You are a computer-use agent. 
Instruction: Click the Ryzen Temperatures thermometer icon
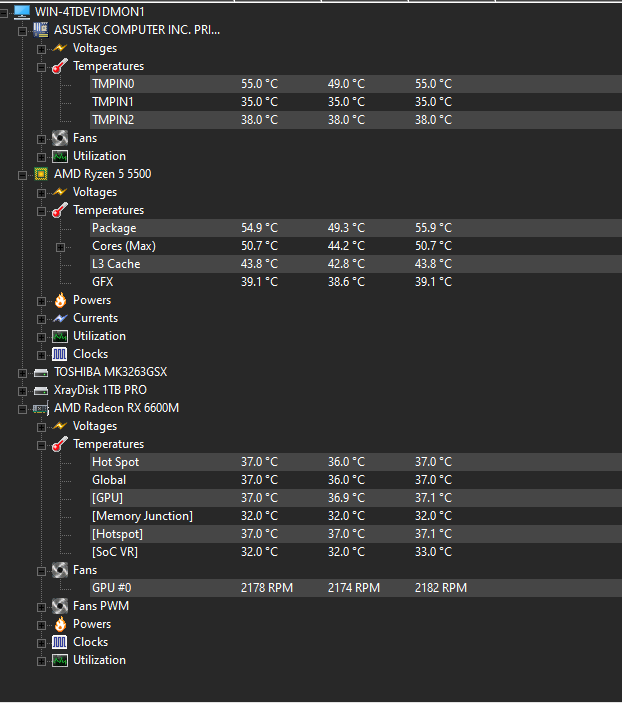[x=60, y=210]
